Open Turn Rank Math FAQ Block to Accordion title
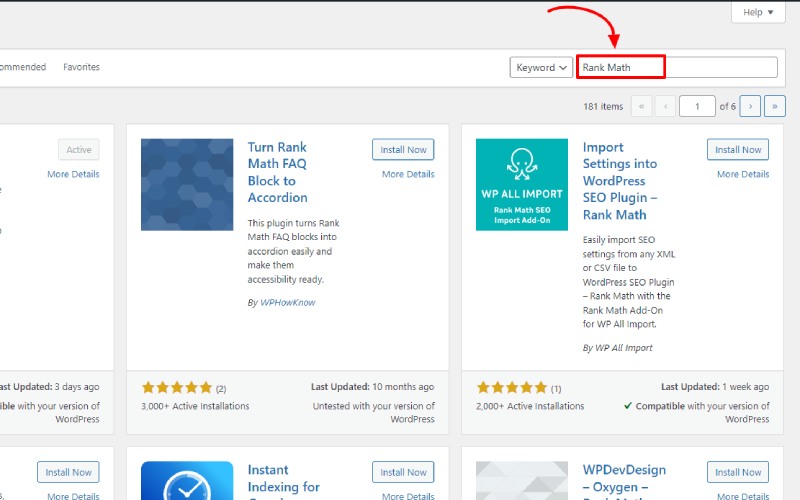Image resolution: width=800 pixels, height=500 pixels. pyautogui.click(x=278, y=172)
